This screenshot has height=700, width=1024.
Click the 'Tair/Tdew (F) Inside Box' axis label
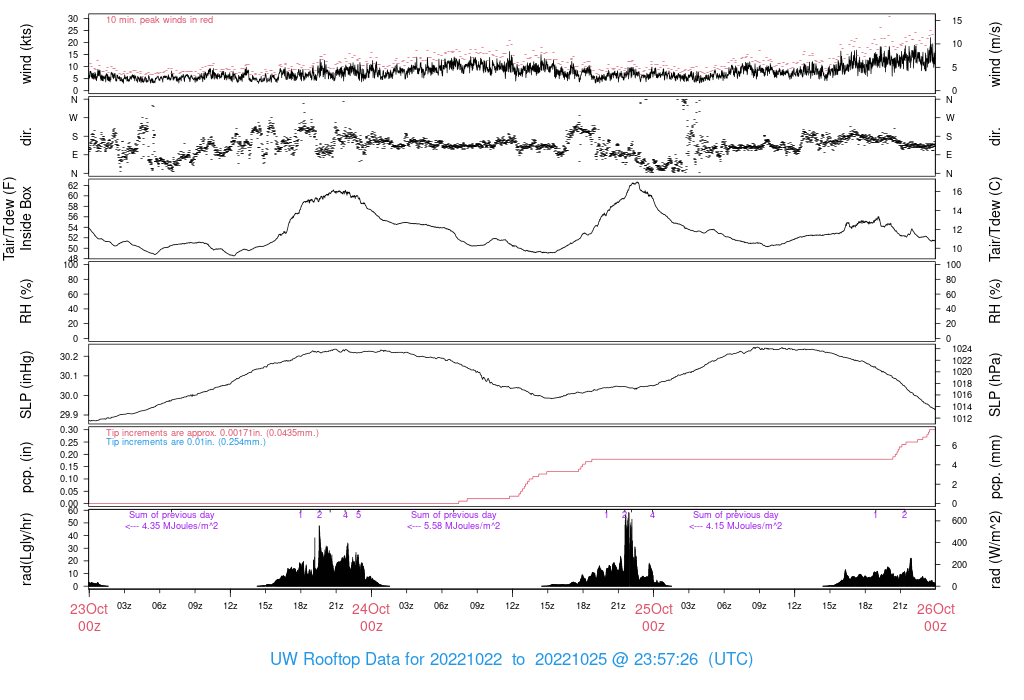(x=18, y=218)
